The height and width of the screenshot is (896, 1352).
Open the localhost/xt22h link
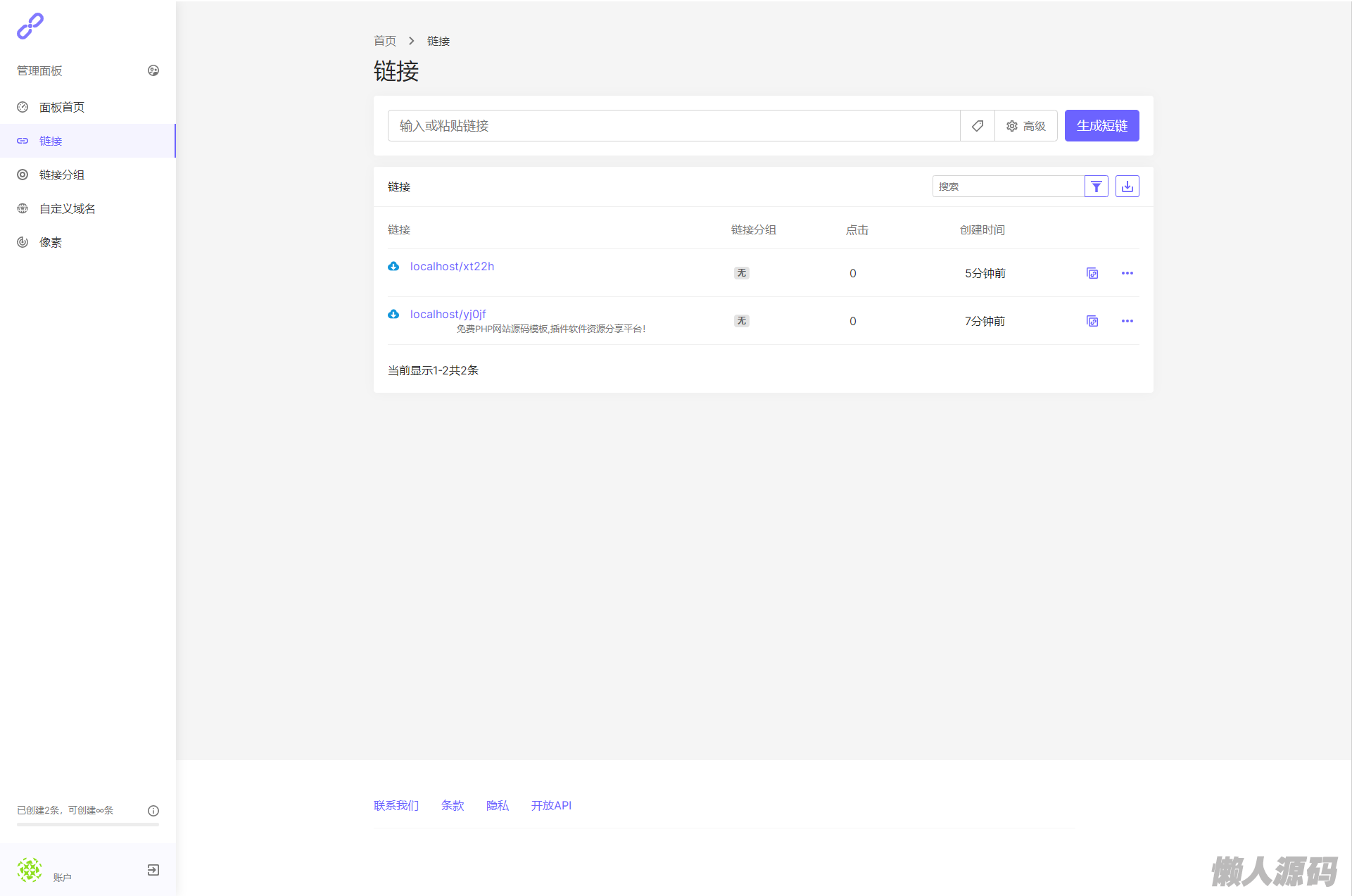click(452, 266)
